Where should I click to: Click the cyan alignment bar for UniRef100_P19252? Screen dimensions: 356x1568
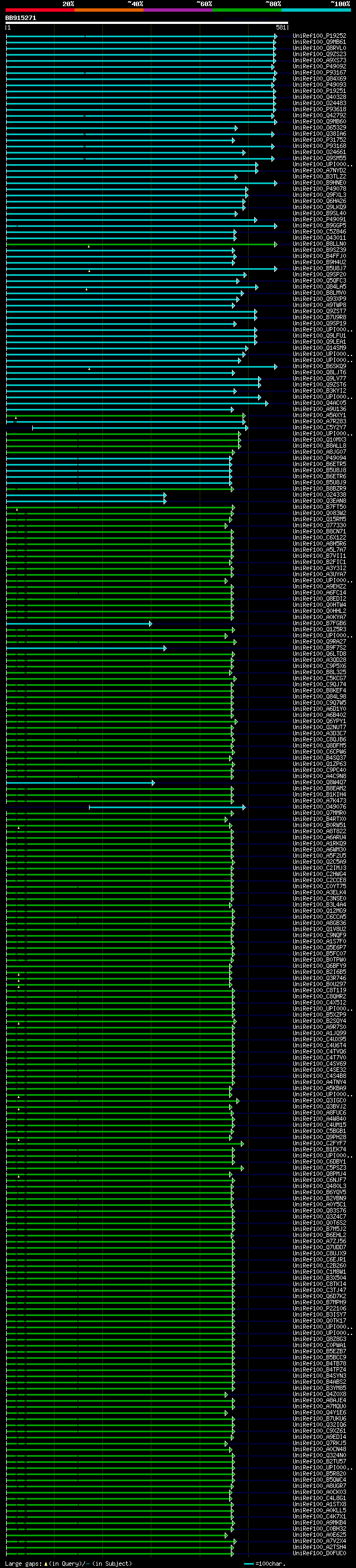coord(141,37)
